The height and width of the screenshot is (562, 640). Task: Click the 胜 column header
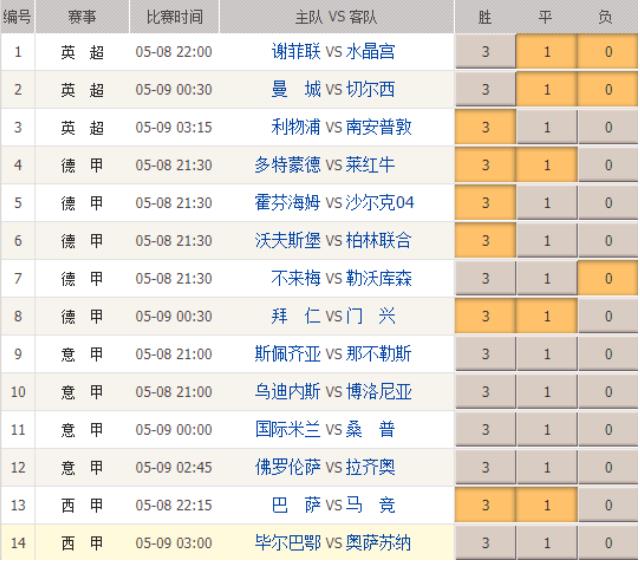[485, 17]
